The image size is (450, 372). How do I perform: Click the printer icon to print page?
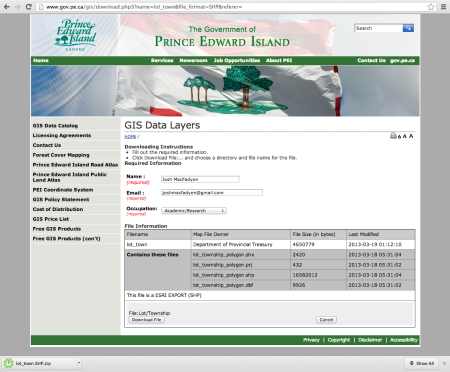coord(393,135)
